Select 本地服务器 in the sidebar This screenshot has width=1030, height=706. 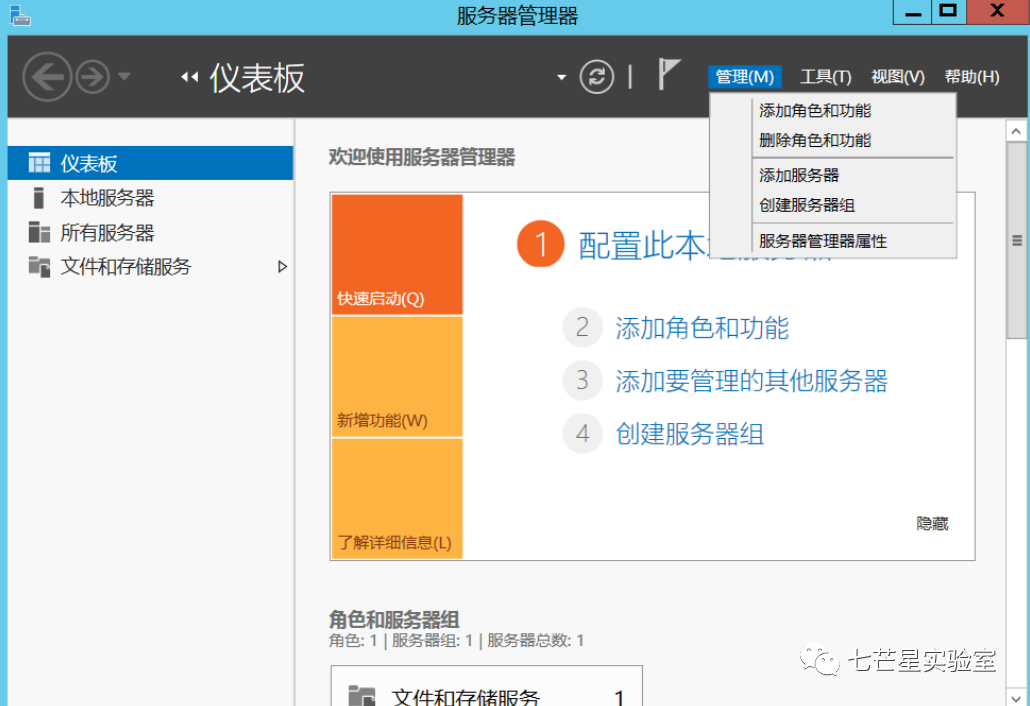[x=150, y=198]
